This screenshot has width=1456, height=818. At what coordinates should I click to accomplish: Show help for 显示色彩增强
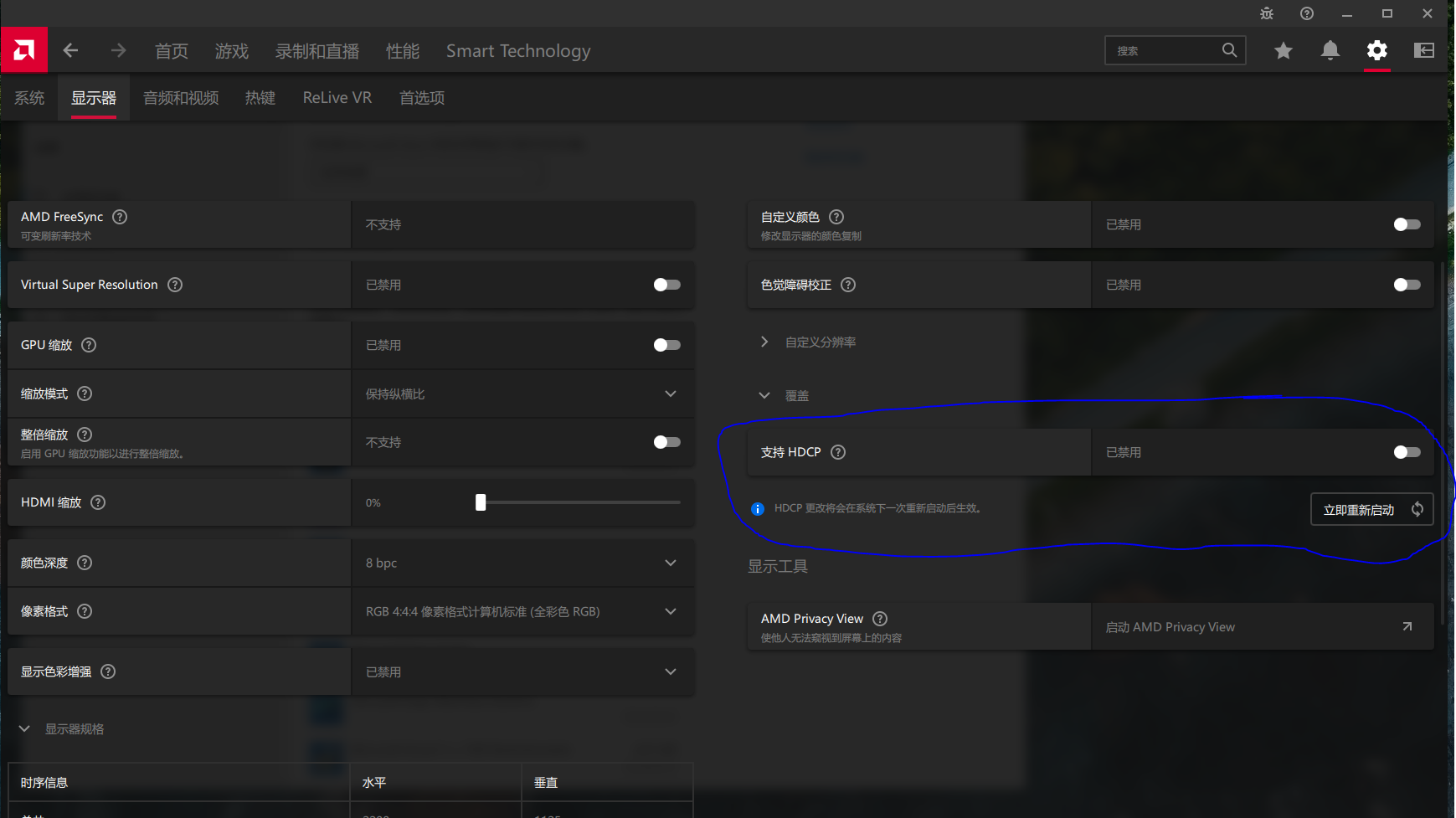[x=108, y=671]
